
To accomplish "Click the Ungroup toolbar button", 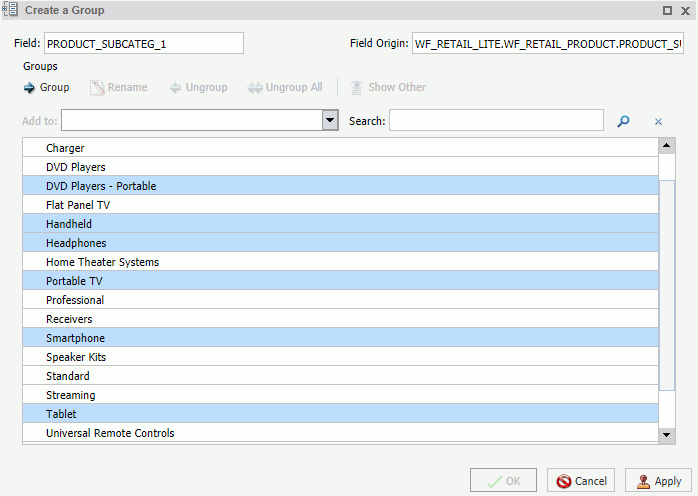I will 199,87.
